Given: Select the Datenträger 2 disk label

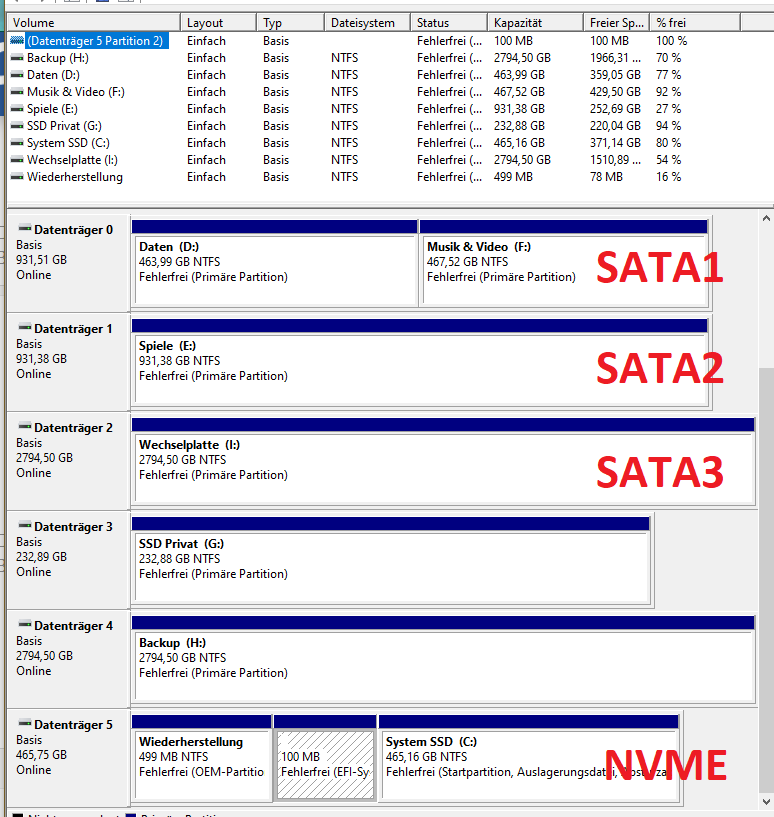Looking at the screenshot, I should coord(73,428).
